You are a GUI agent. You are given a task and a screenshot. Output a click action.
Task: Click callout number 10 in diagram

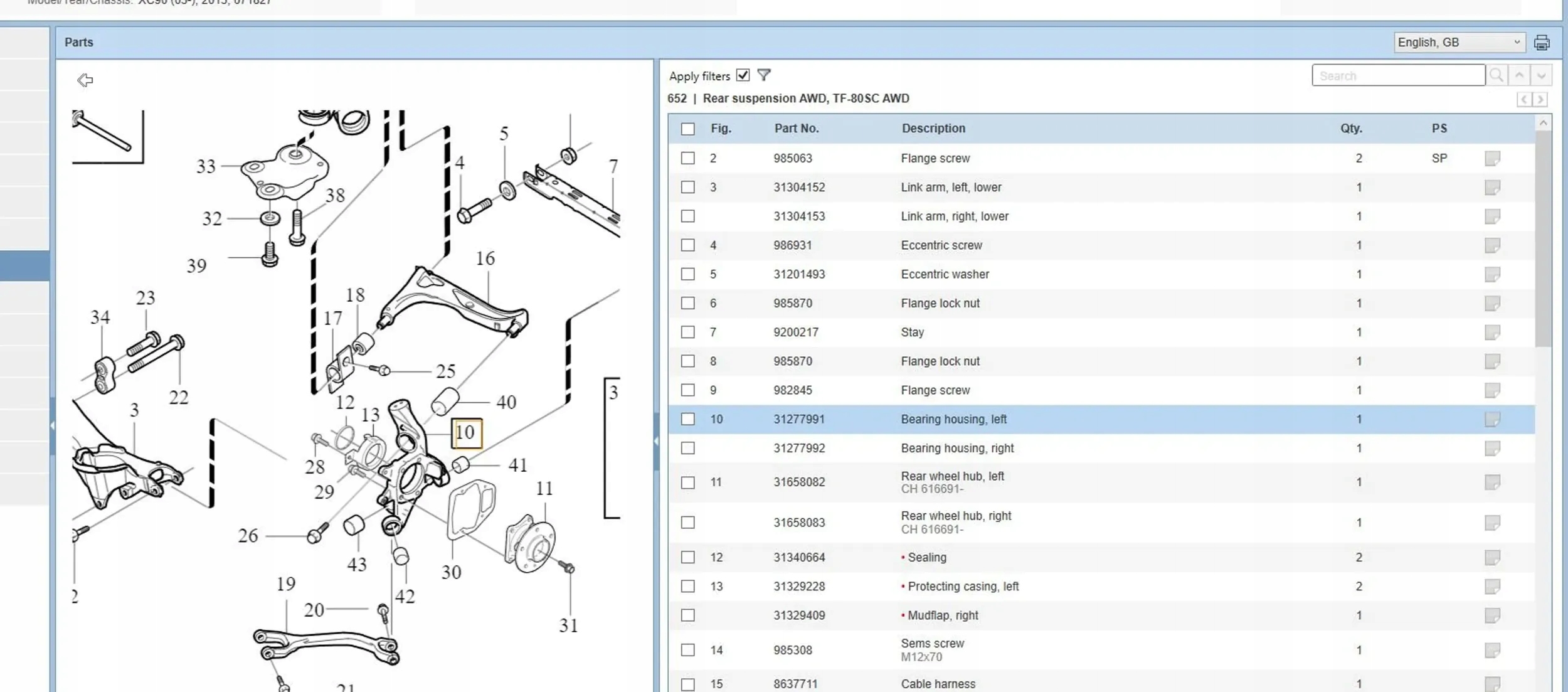click(x=466, y=433)
